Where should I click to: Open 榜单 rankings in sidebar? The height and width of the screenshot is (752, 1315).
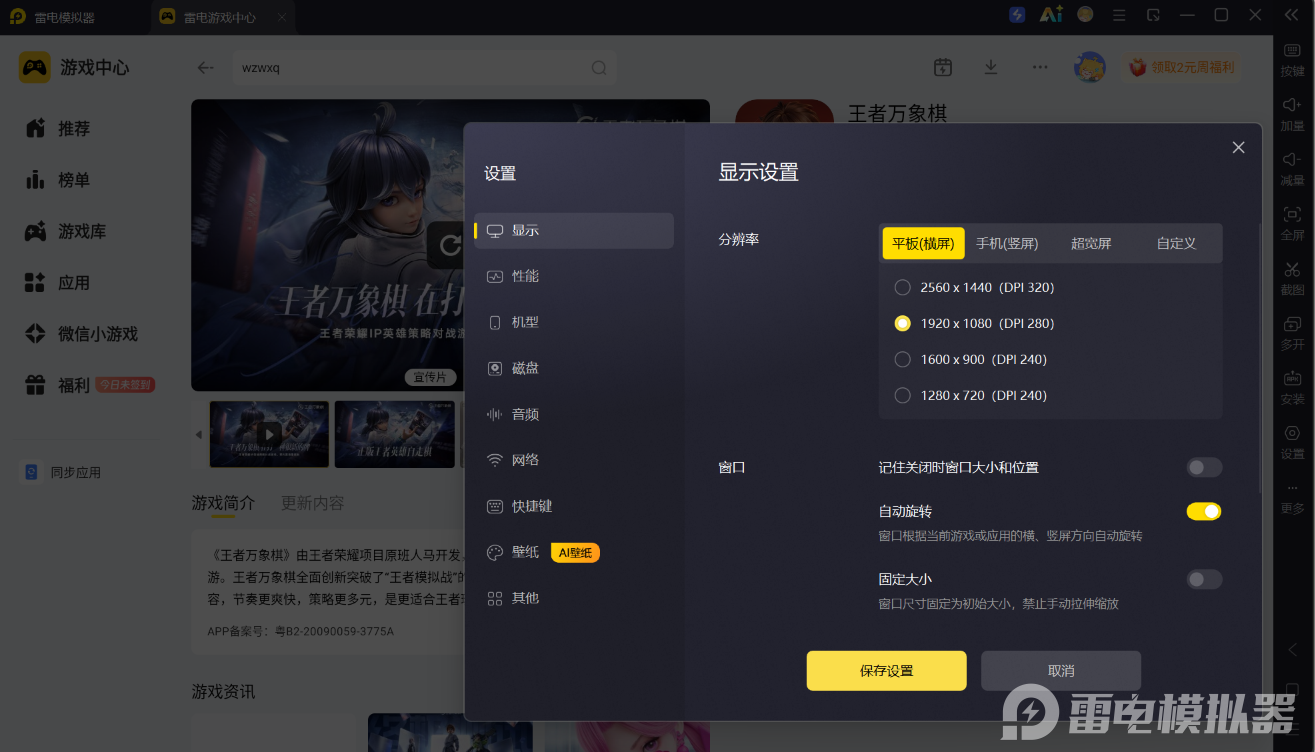58,180
